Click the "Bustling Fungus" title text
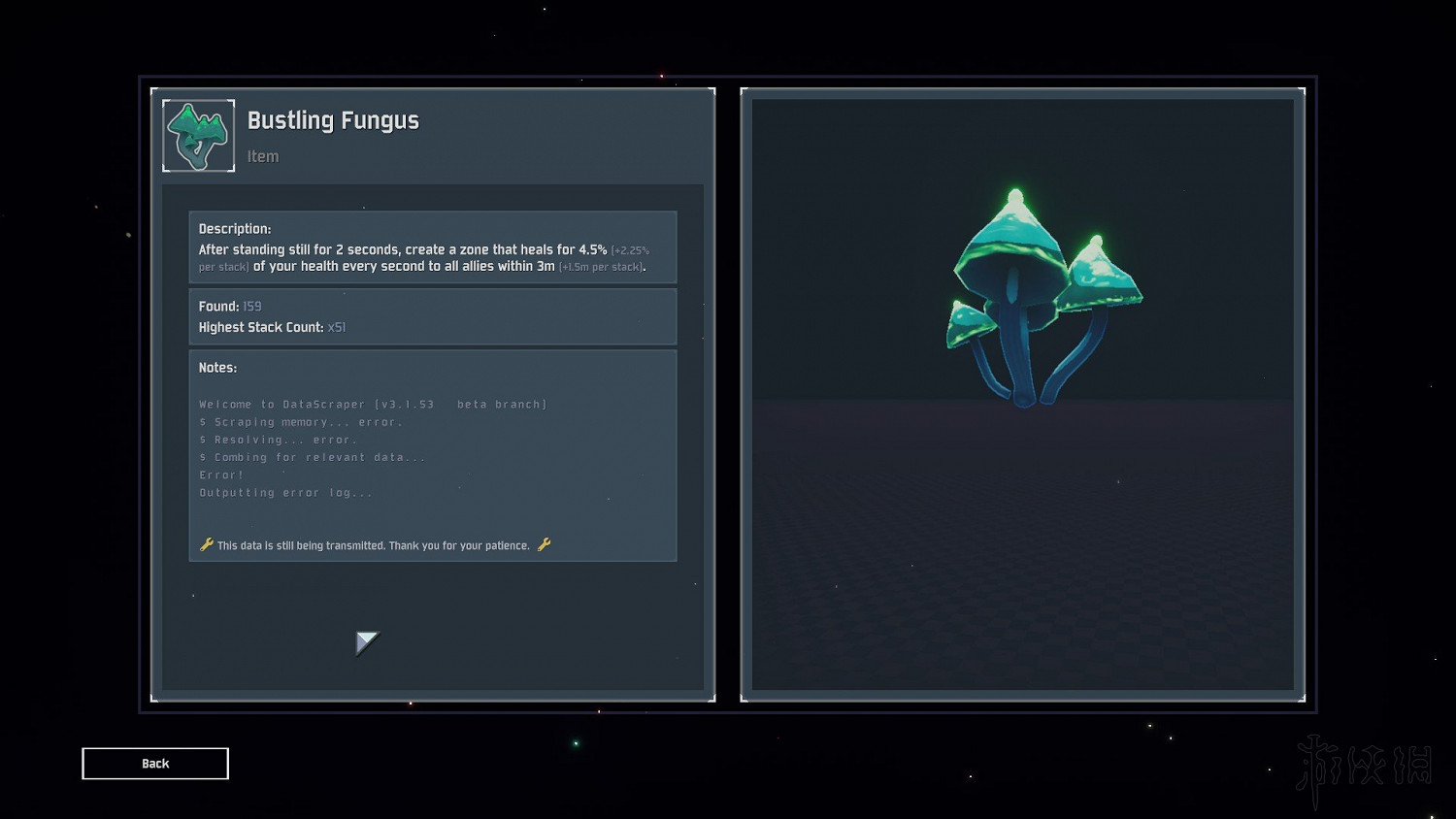This screenshot has height=819, width=1456. 333,120
